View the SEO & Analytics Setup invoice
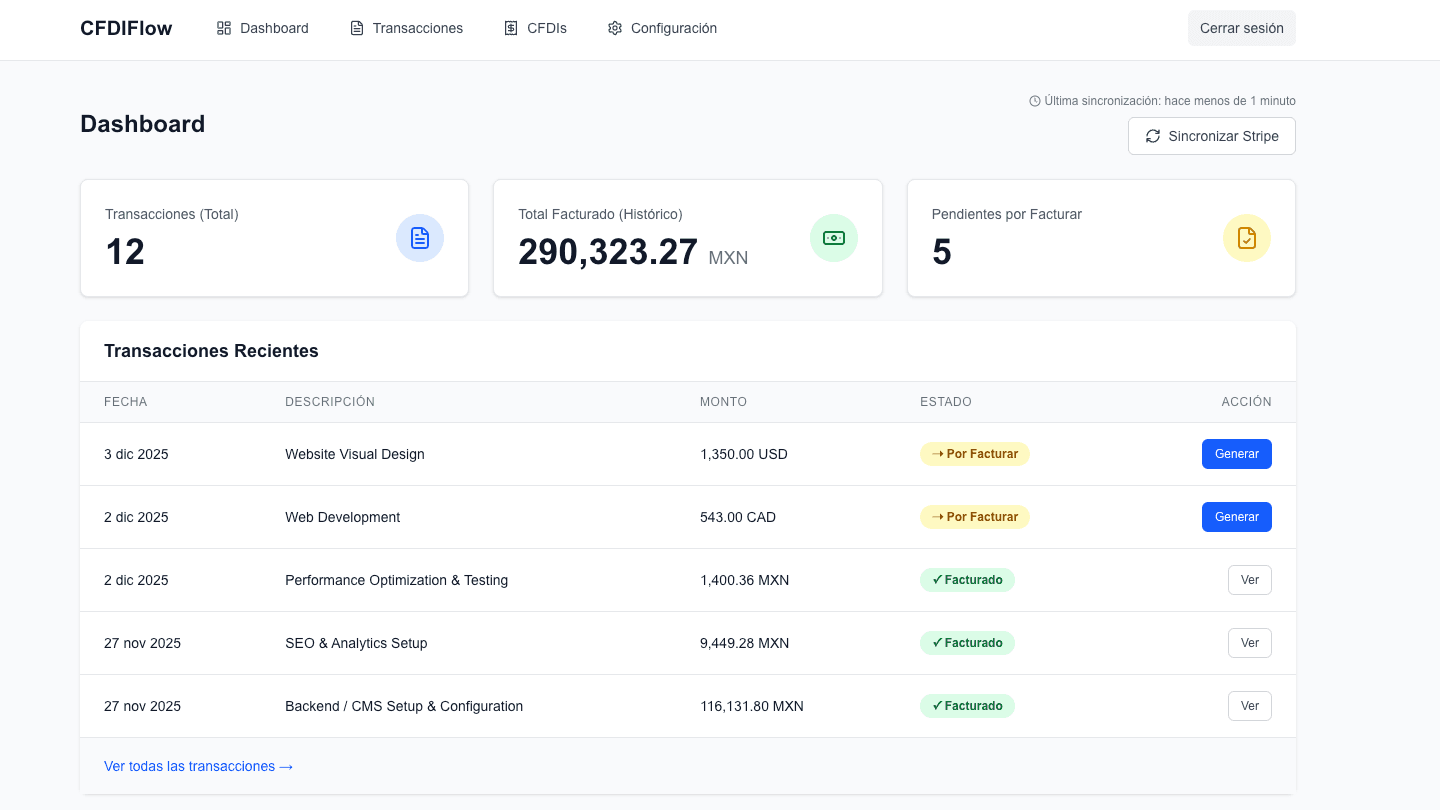Viewport: 1440px width, 810px height. [x=1249, y=643]
